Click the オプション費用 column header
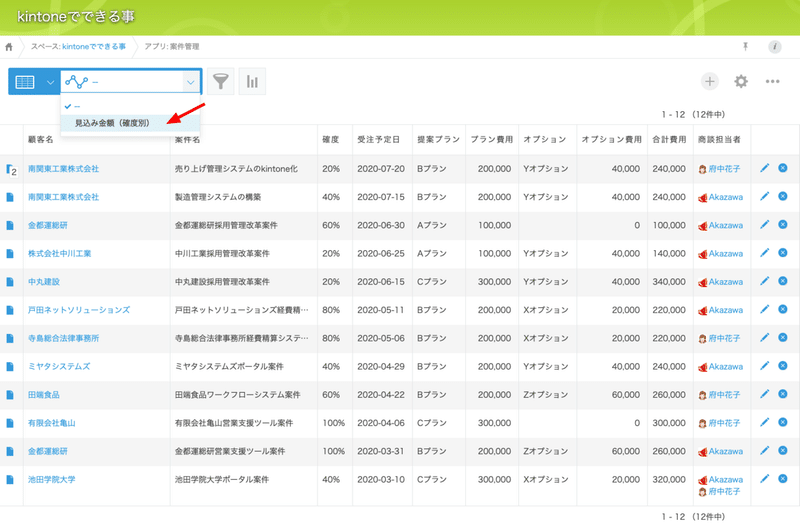Screen dimensions: 800x526 611,139
